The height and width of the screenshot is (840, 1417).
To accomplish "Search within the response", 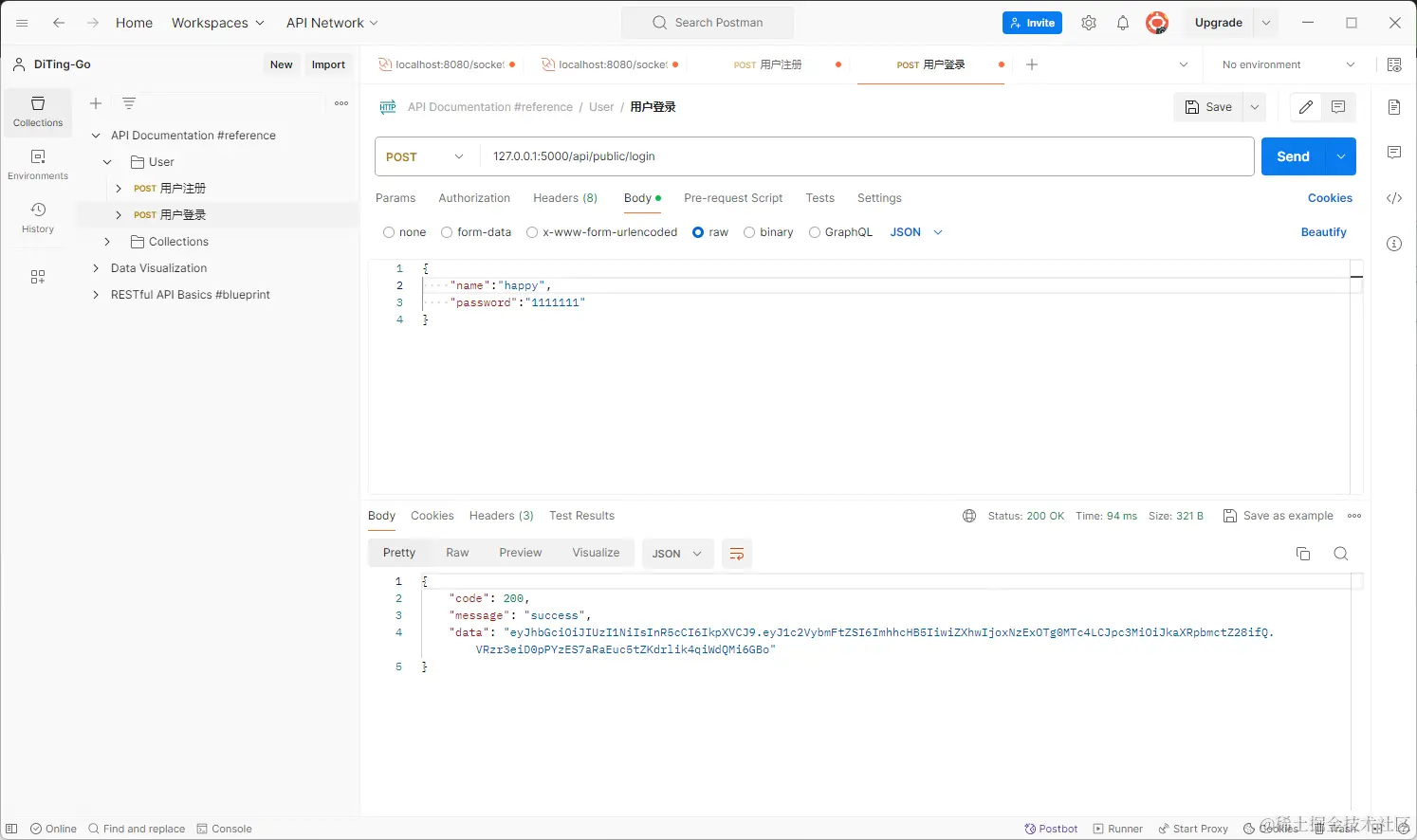I will [1341, 554].
